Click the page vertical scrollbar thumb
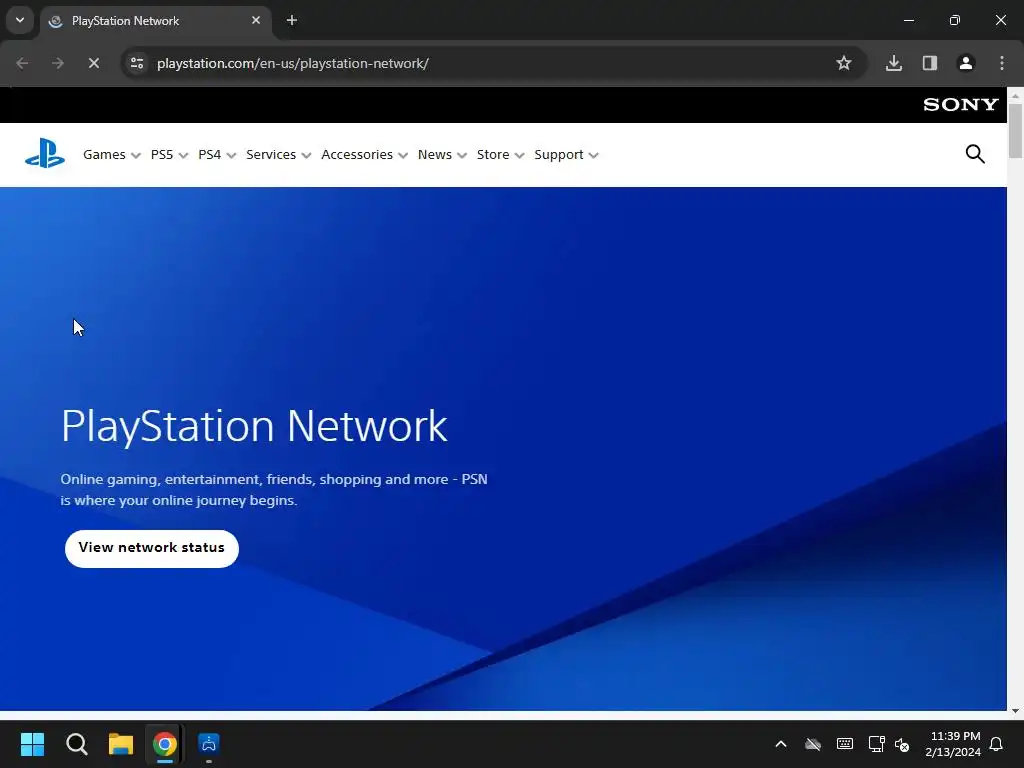The height and width of the screenshot is (768, 1024). click(x=1015, y=130)
